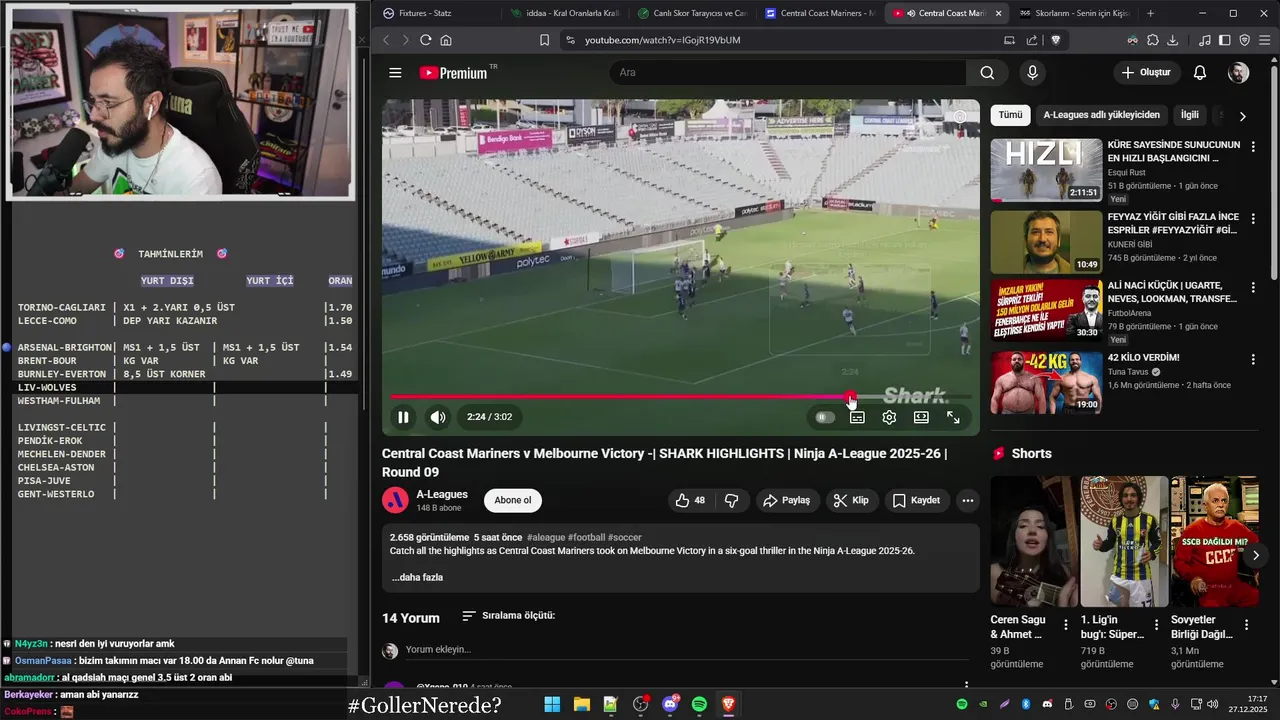Open options for Ceren Sagu short
The image size is (1280, 720).
(x=1066, y=625)
